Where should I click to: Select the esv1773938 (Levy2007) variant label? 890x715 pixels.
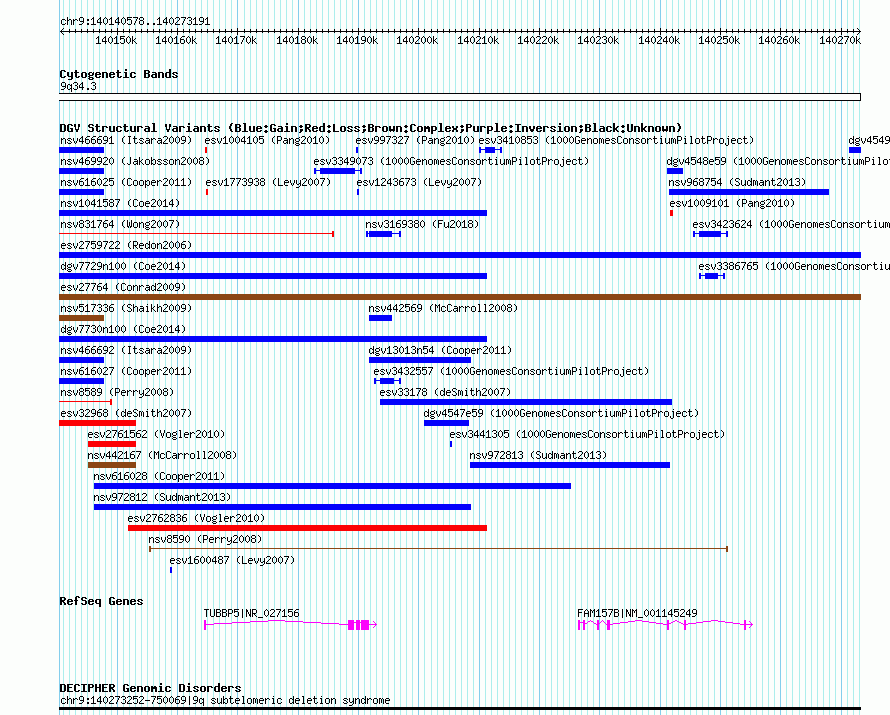pos(268,182)
